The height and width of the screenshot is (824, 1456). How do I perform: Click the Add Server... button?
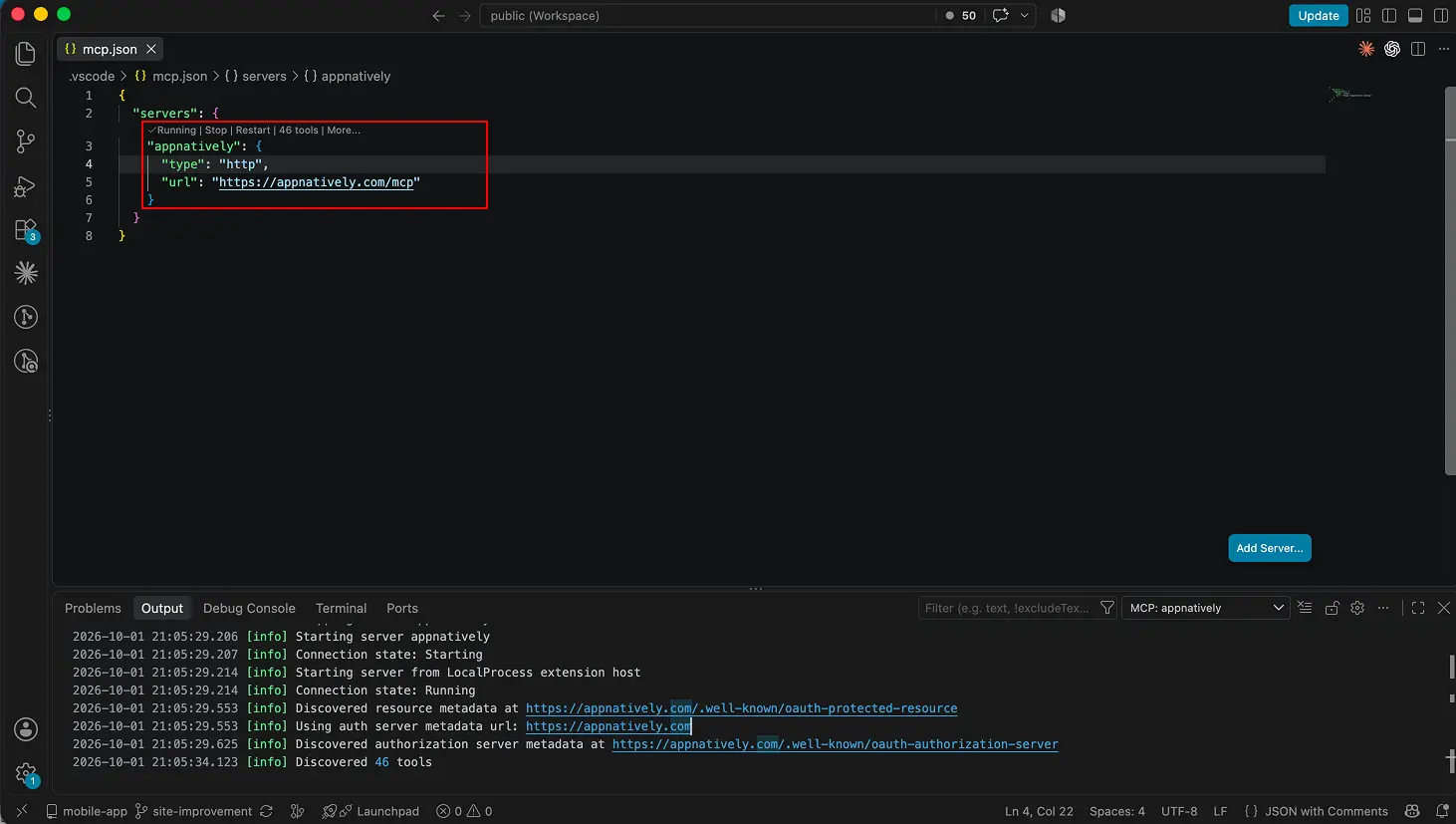(x=1270, y=548)
